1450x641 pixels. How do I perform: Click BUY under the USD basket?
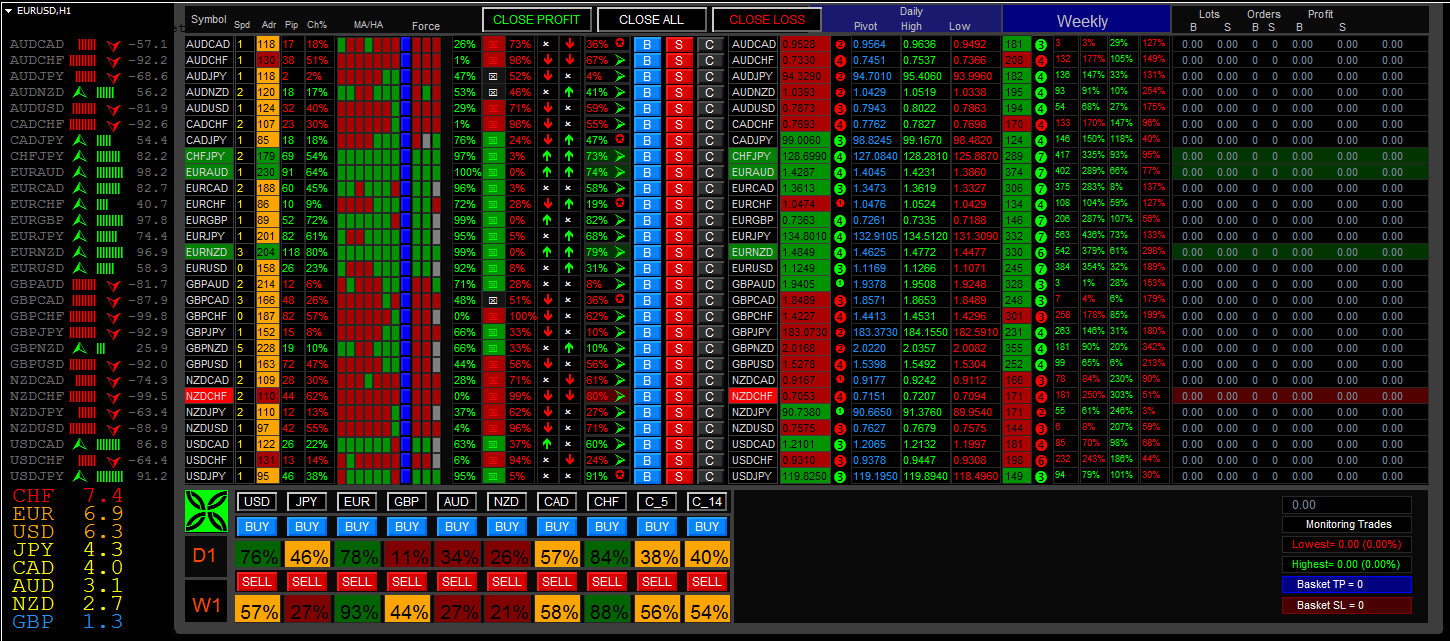click(257, 527)
